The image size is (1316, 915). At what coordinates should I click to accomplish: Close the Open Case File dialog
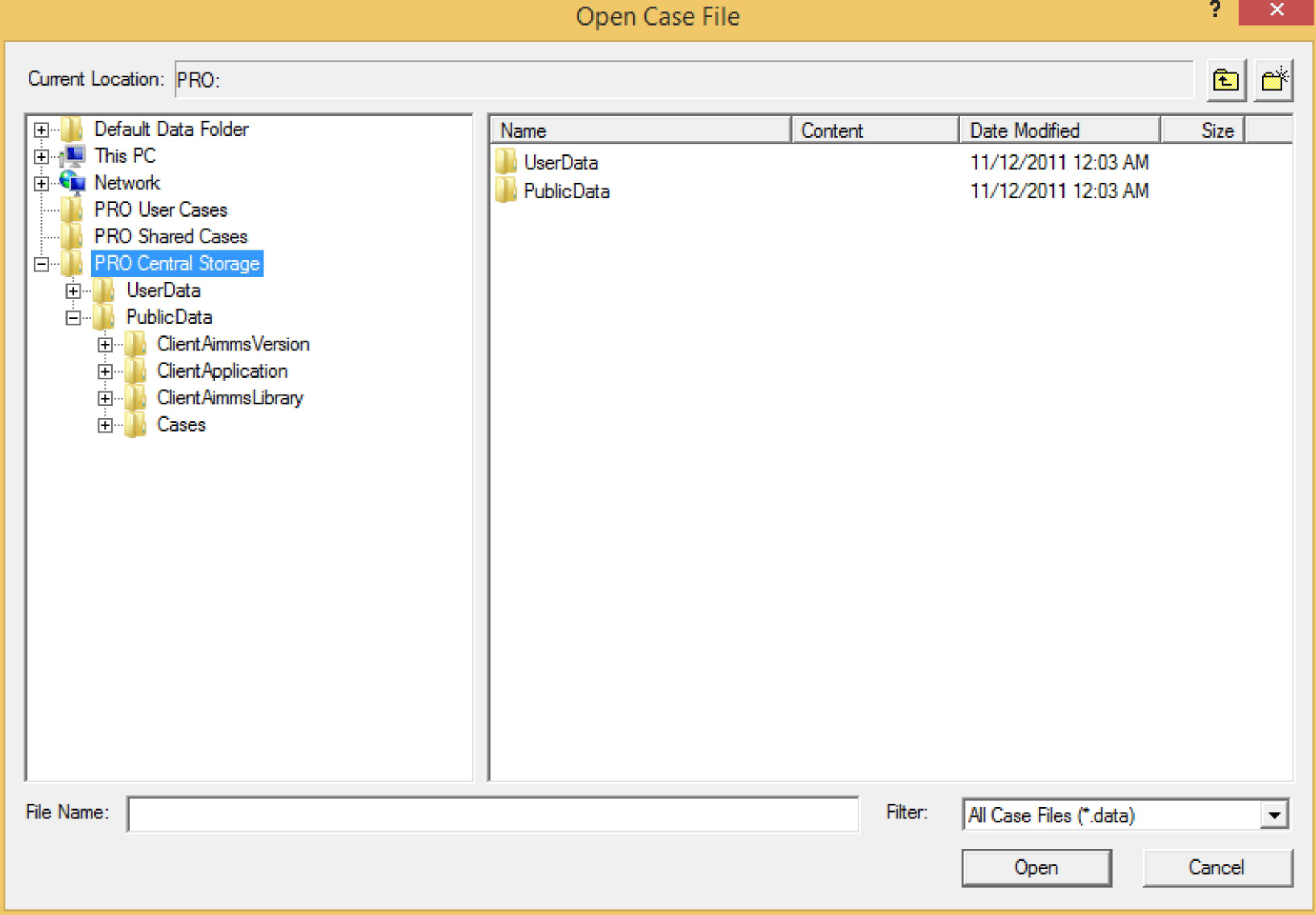pyautogui.click(x=1277, y=11)
